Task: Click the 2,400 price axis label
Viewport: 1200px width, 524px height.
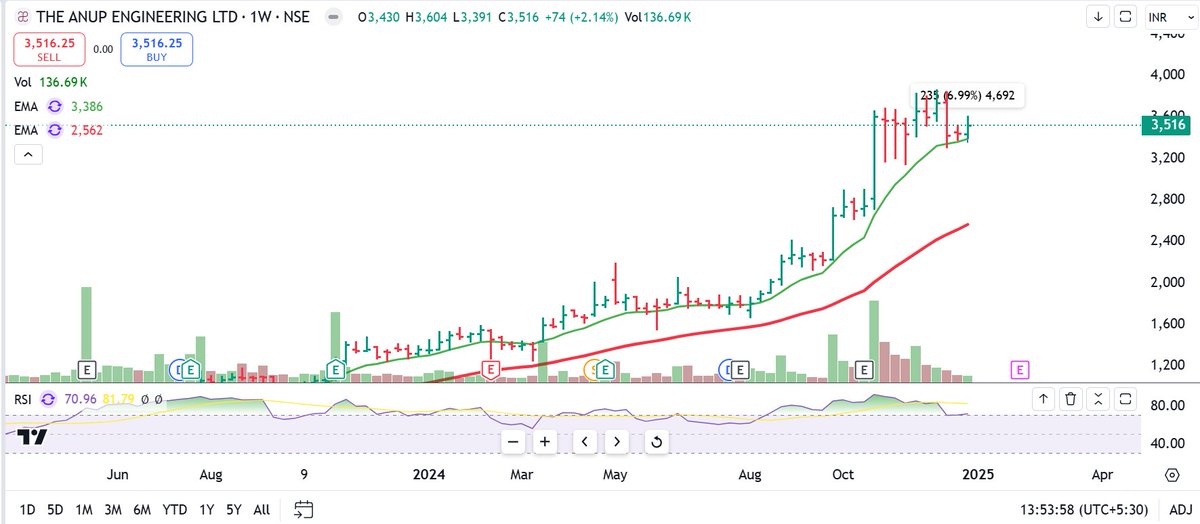Action: pos(1167,241)
